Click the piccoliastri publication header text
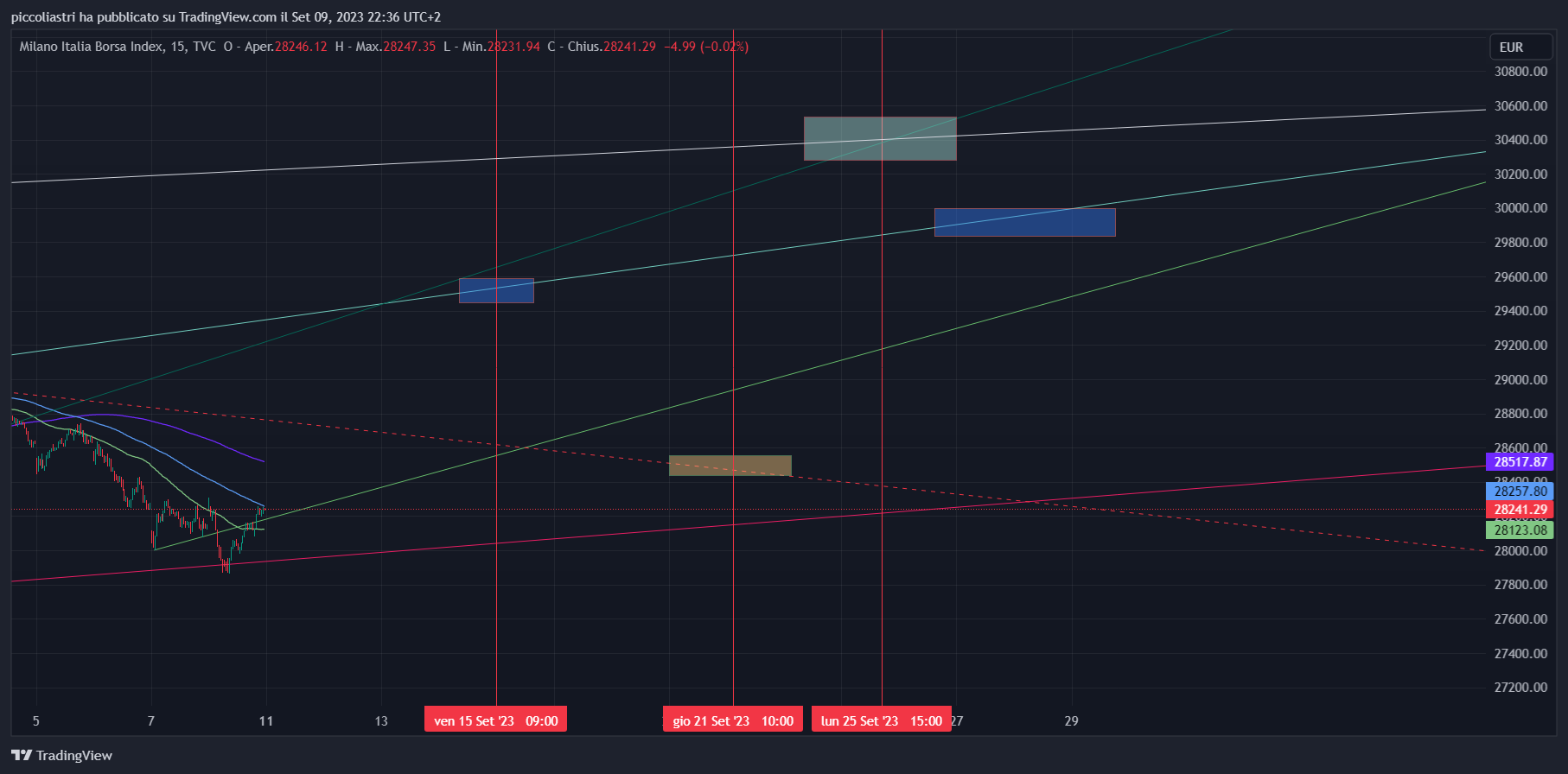This screenshot has height=774, width=1568. pos(226,17)
